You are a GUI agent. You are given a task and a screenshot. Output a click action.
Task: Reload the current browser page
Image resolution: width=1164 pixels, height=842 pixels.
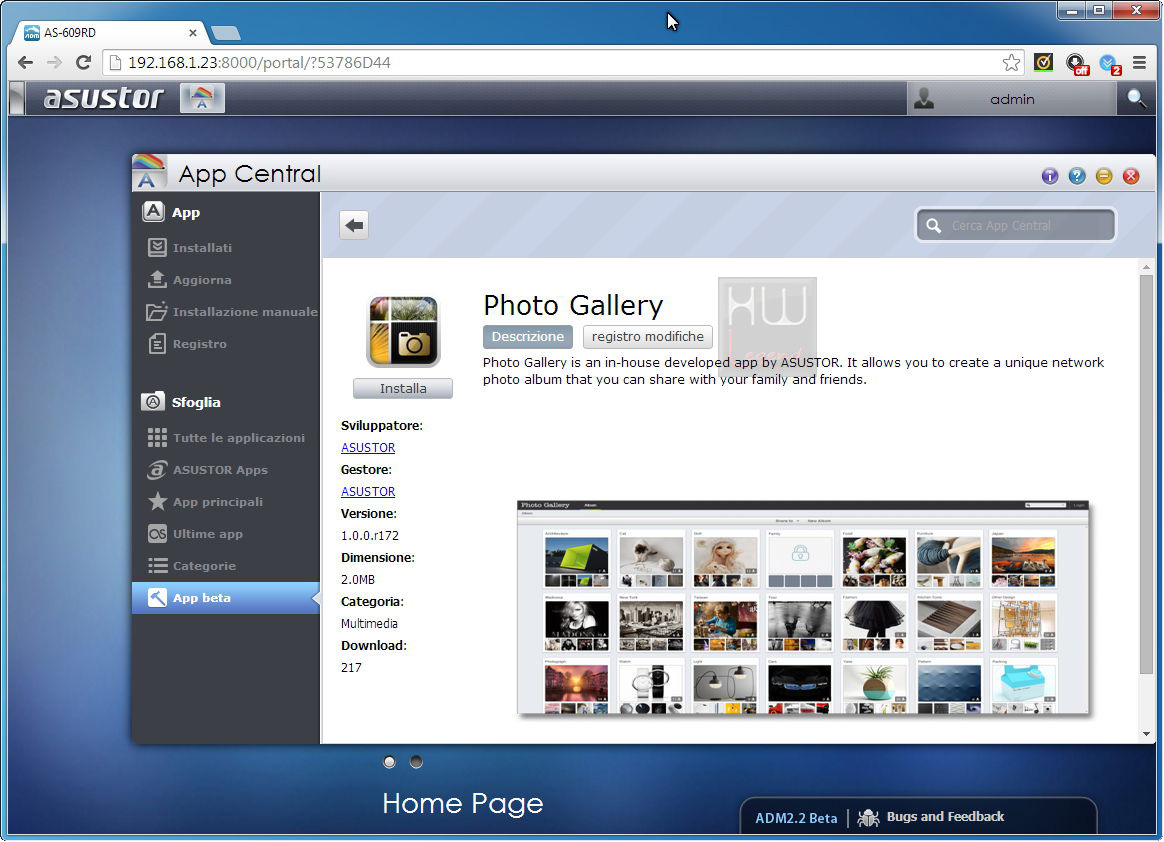(83, 62)
